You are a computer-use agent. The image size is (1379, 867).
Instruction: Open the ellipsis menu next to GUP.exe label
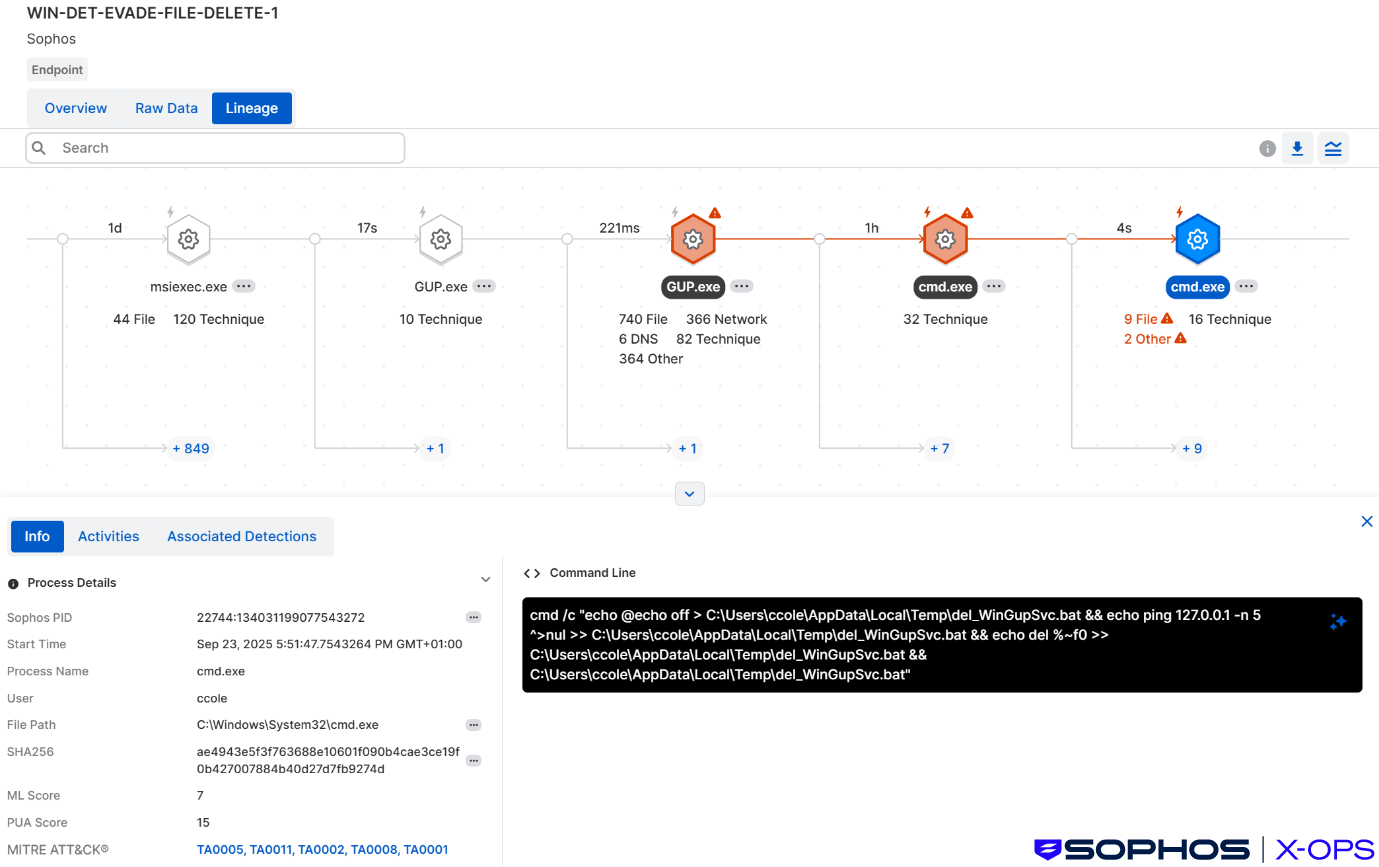pyautogui.click(x=741, y=286)
